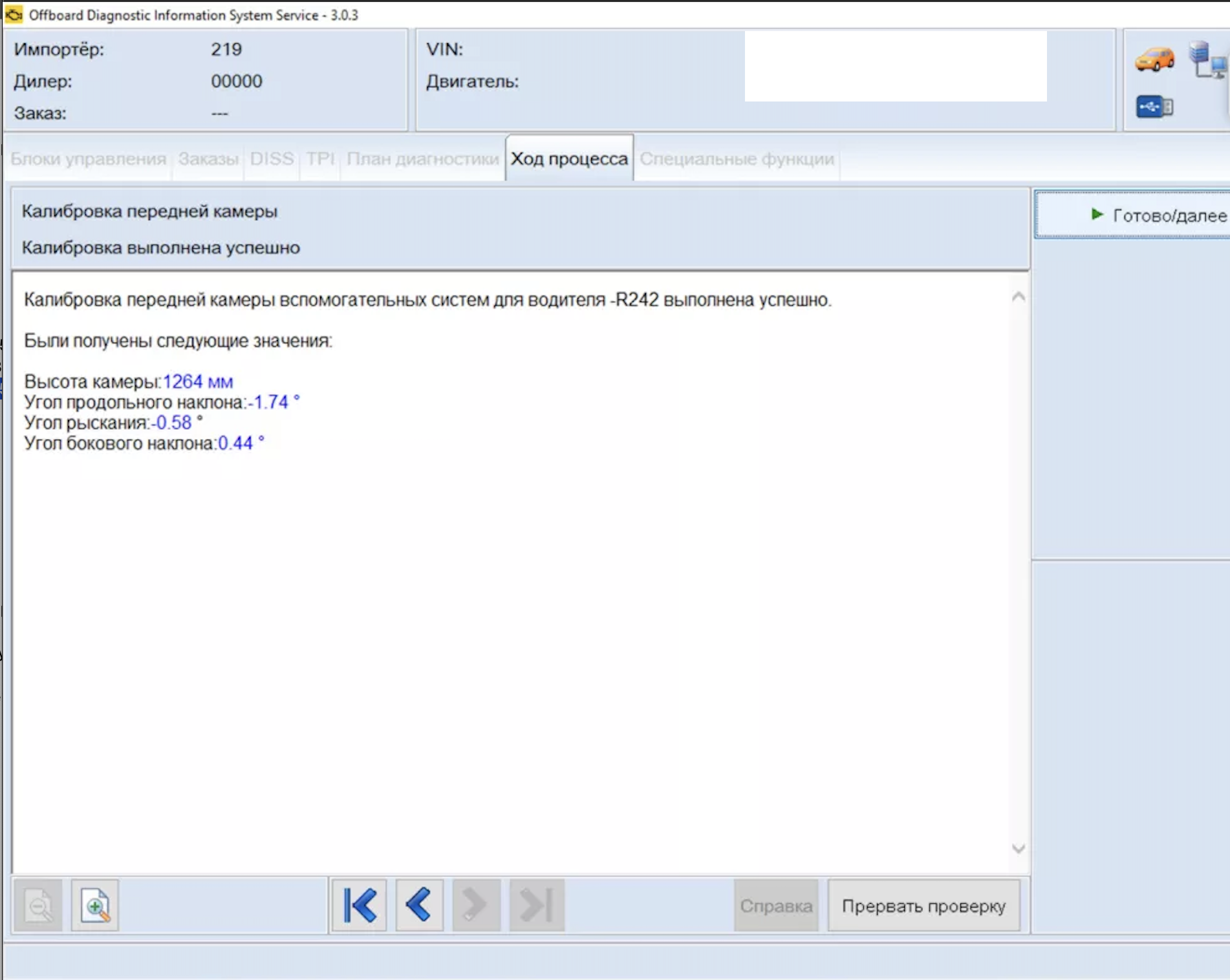
Task: Click the dealer number 00000
Action: click(x=237, y=81)
